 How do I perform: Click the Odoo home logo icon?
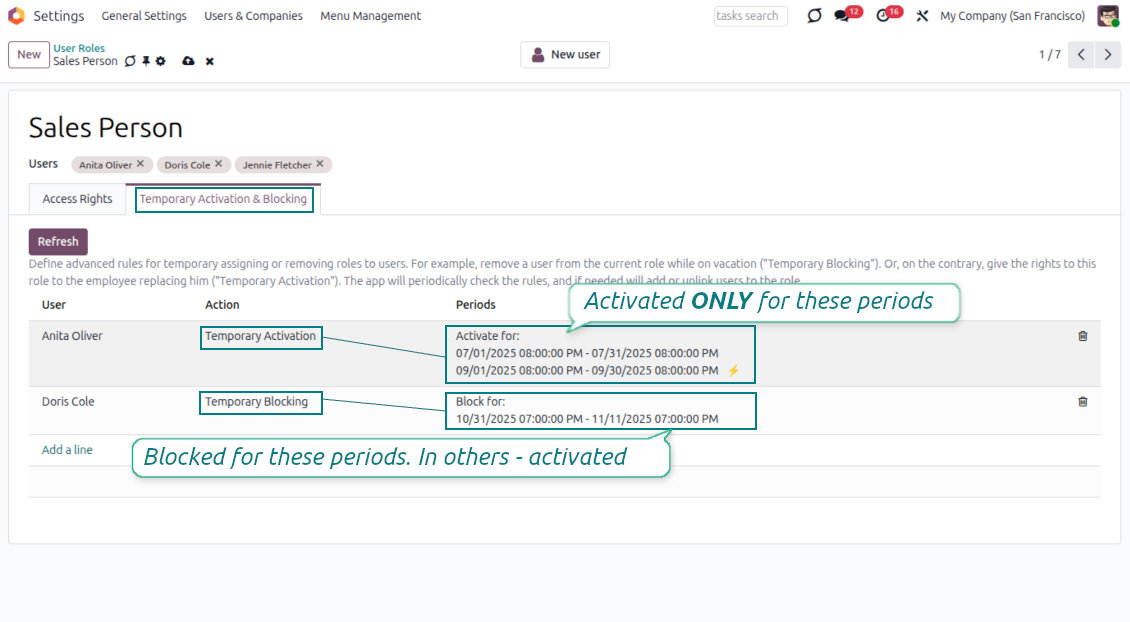(x=16, y=16)
